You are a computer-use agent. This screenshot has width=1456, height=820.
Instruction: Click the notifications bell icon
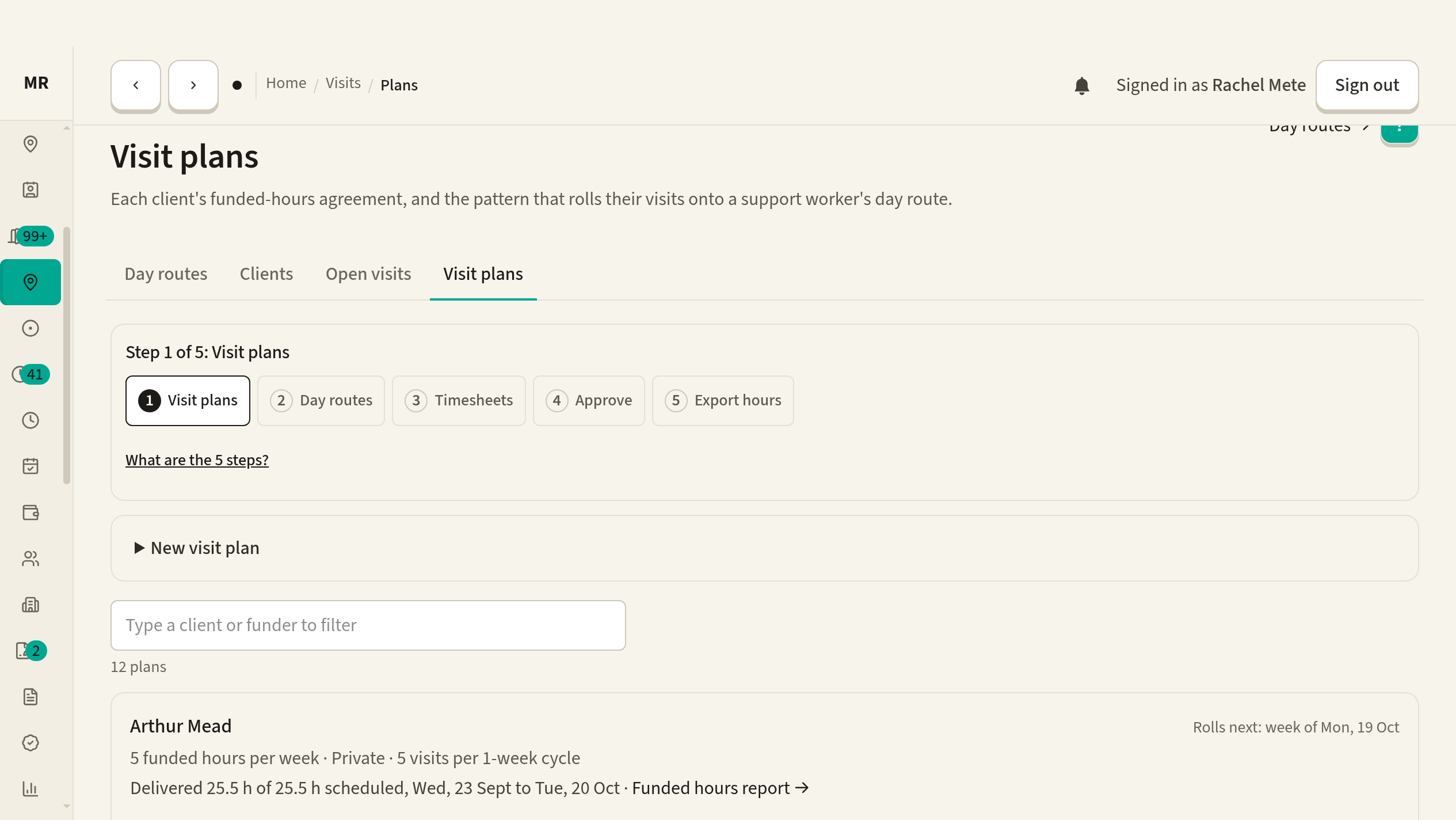point(1082,85)
